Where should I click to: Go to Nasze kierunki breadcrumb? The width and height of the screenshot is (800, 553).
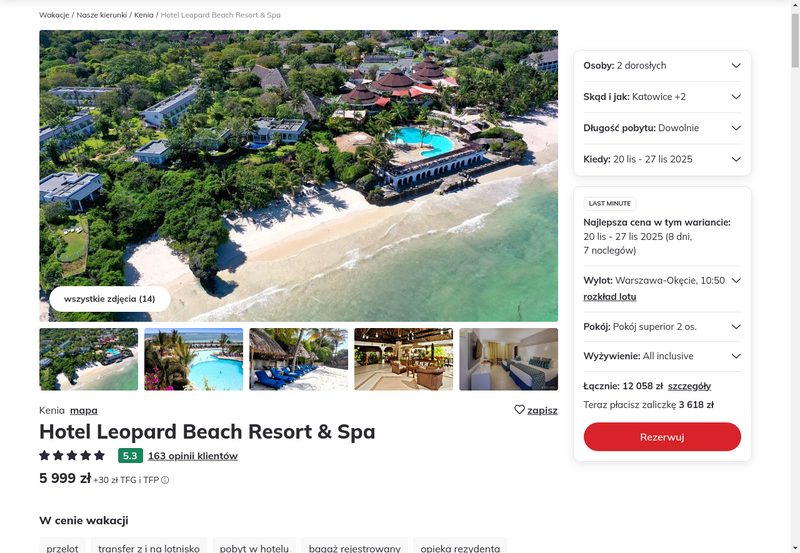point(102,15)
